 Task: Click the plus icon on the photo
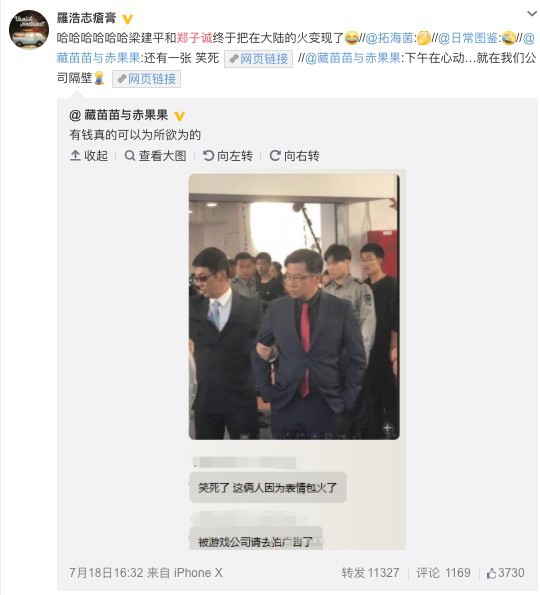(x=387, y=428)
